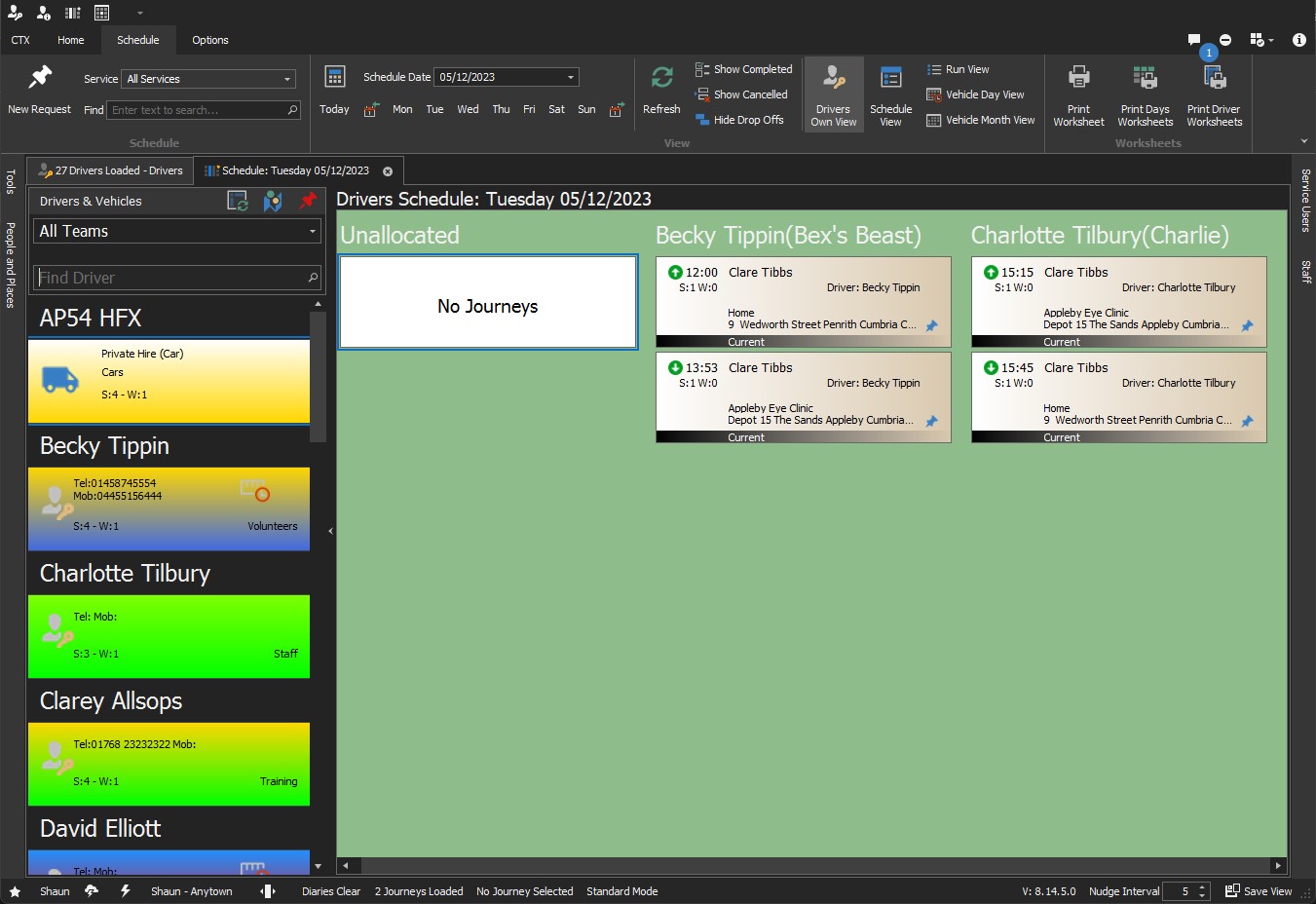Viewport: 1316px width, 904px height.
Task: Click in the Find Driver search box
Action: 176,278
